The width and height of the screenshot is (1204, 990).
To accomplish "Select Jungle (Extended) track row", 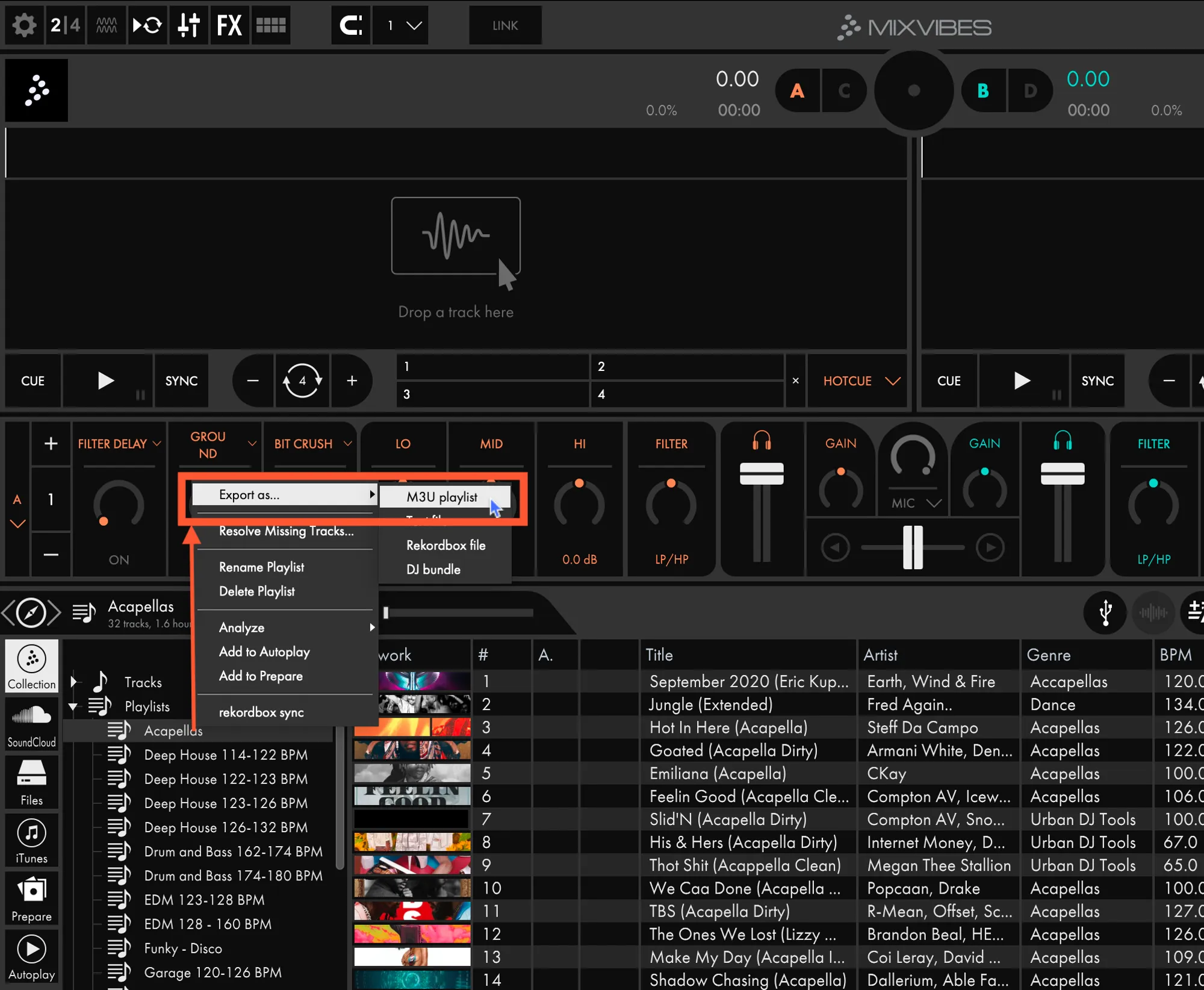I will pos(710,704).
